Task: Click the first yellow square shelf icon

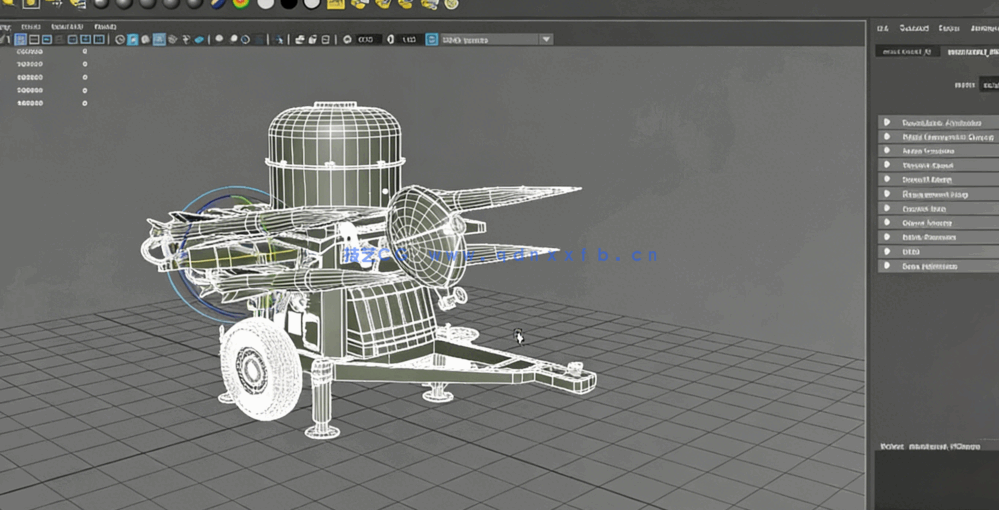Action: (x=336, y=3)
